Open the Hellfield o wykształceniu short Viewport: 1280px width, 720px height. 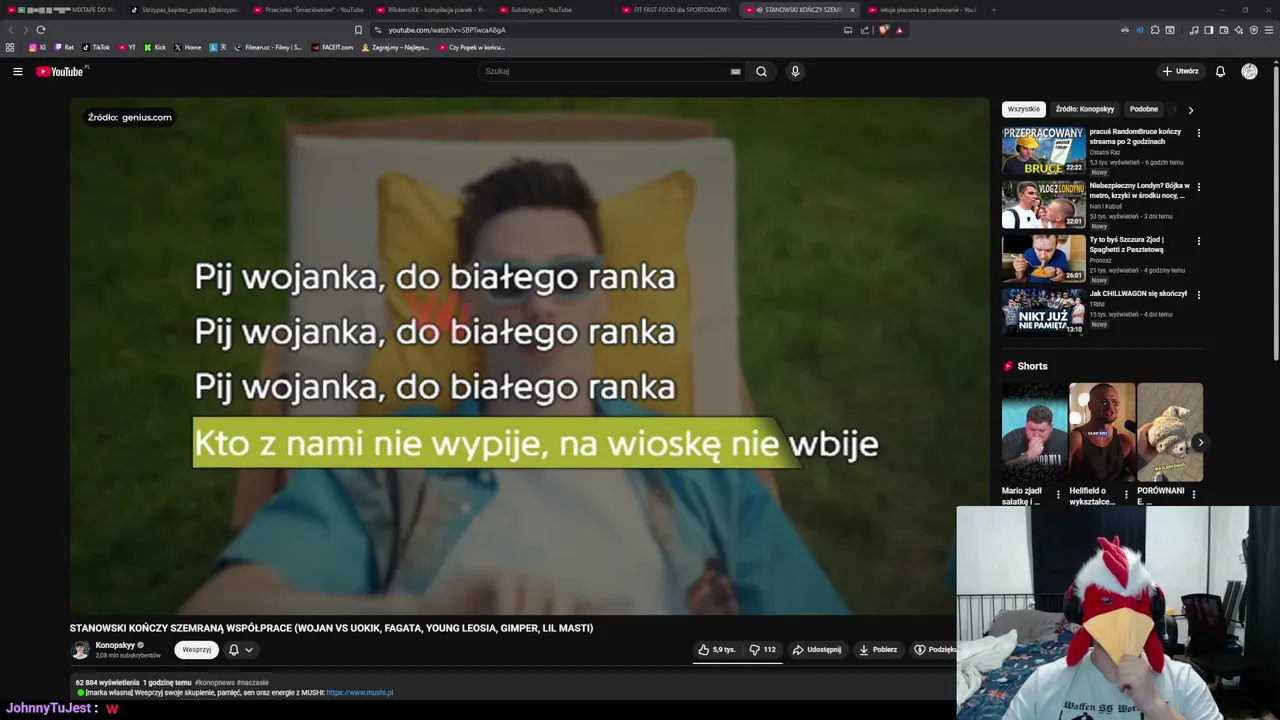click(x=1102, y=432)
